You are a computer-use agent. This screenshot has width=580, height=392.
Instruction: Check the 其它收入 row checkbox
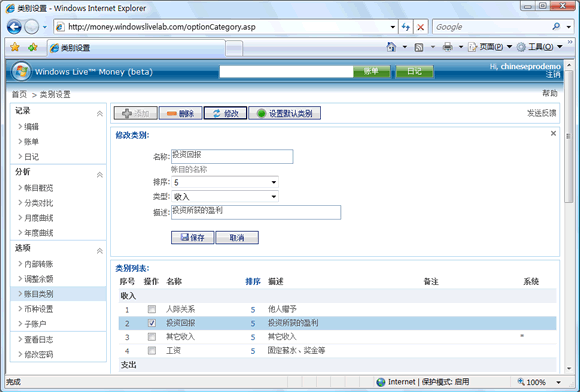point(152,337)
